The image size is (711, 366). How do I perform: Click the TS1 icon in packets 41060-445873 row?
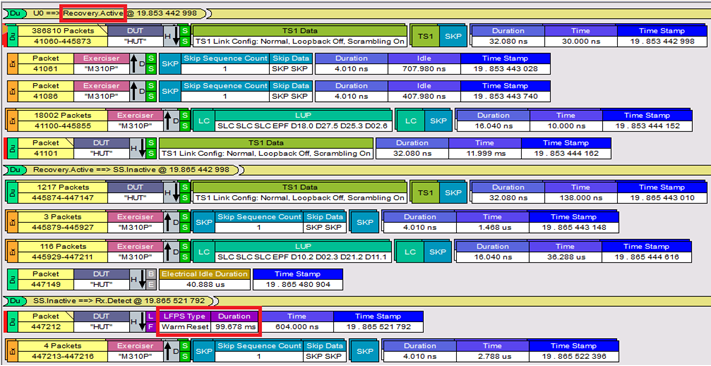[x=425, y=36]
